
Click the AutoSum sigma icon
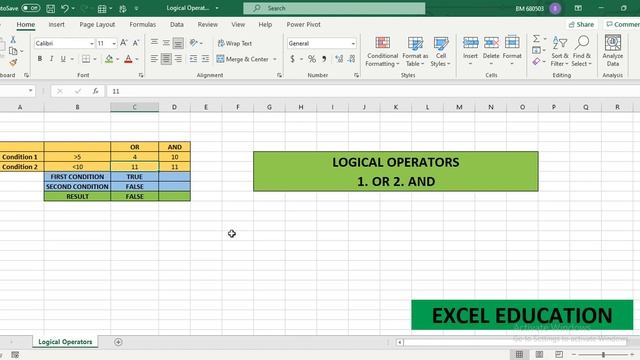click(536, 38)
